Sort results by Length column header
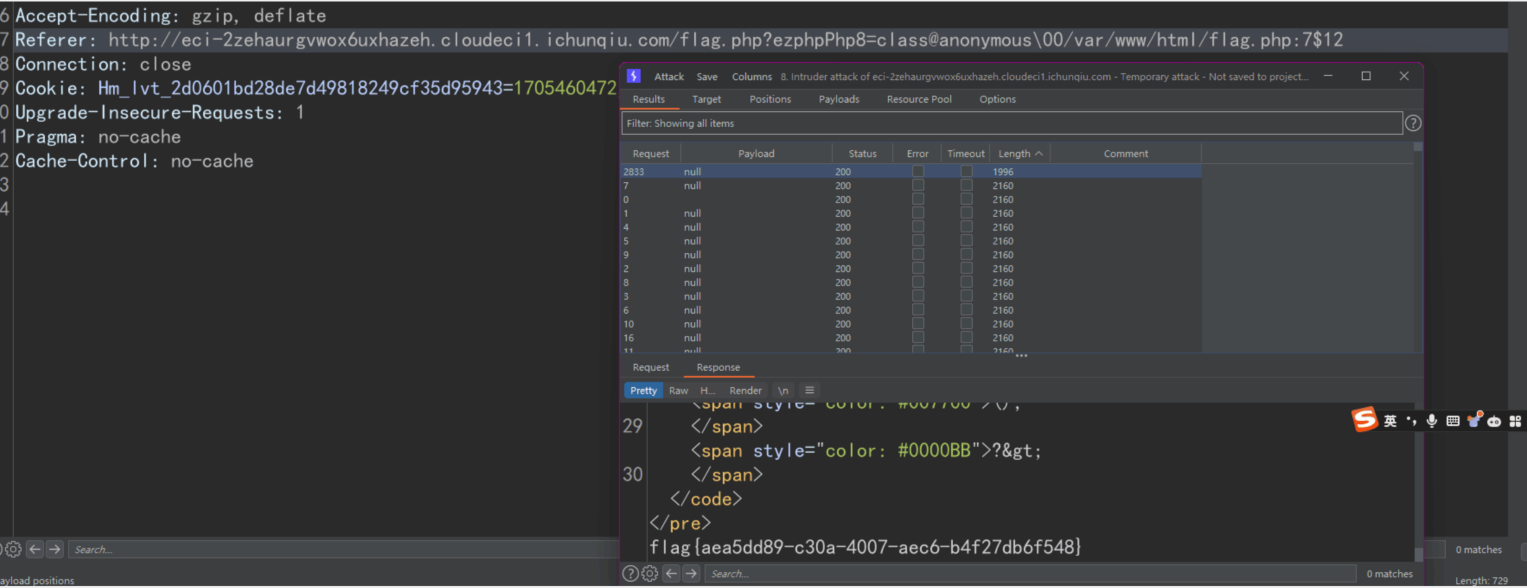1527x588 pixels. pyautogui.click(x=1020, y=154)
